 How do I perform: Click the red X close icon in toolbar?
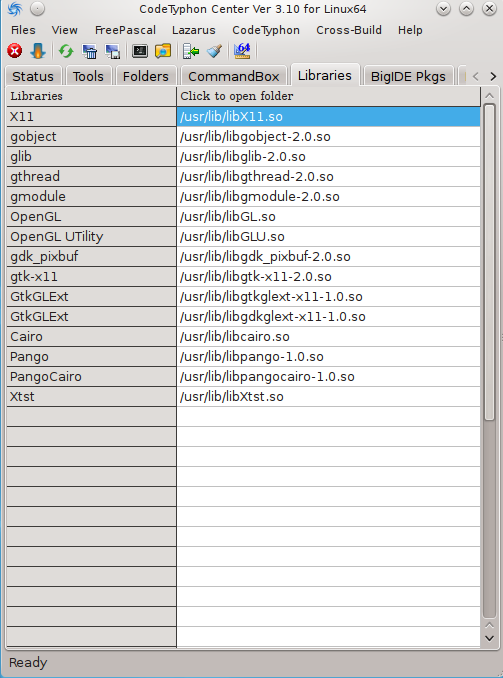pos(15,51)
